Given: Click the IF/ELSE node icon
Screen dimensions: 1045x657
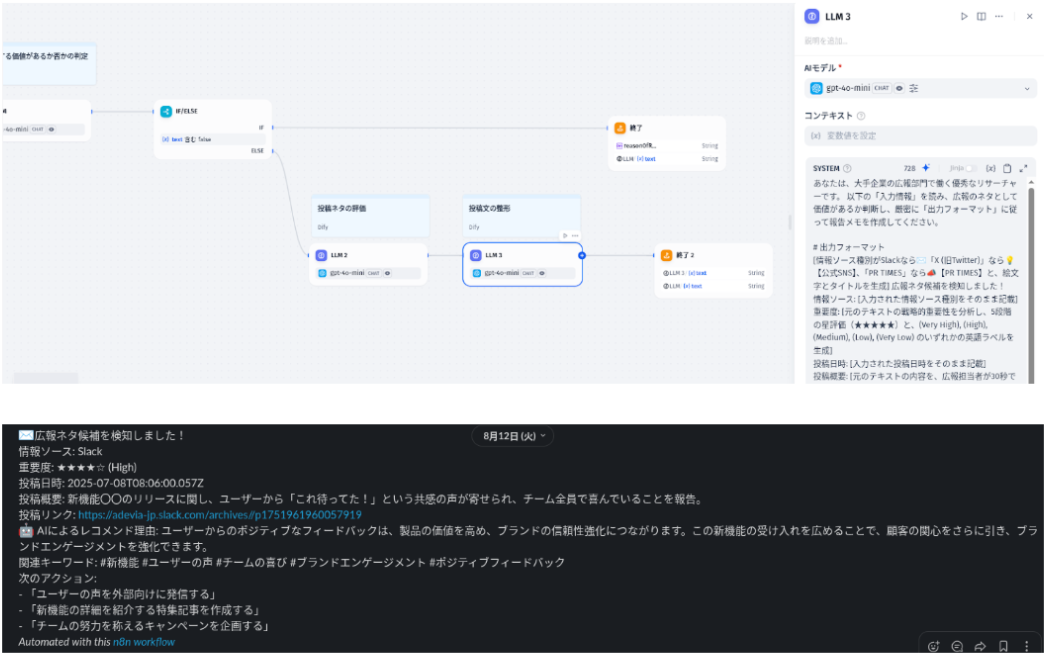Looking at the screenshot, I should (x=166, y=111).
